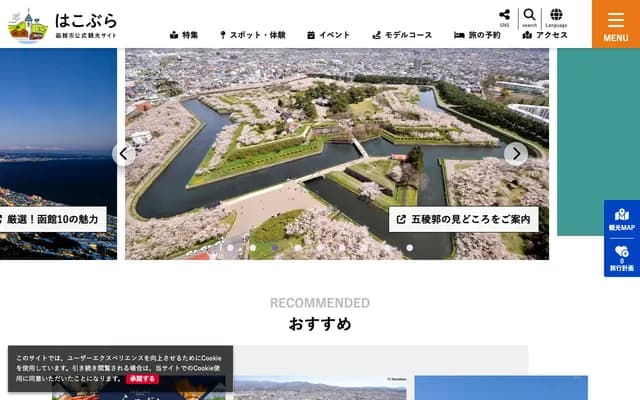Follow the 厳選！函館10の魅力 link
Viewport: 640px width, 400px height.
point(52,219)
